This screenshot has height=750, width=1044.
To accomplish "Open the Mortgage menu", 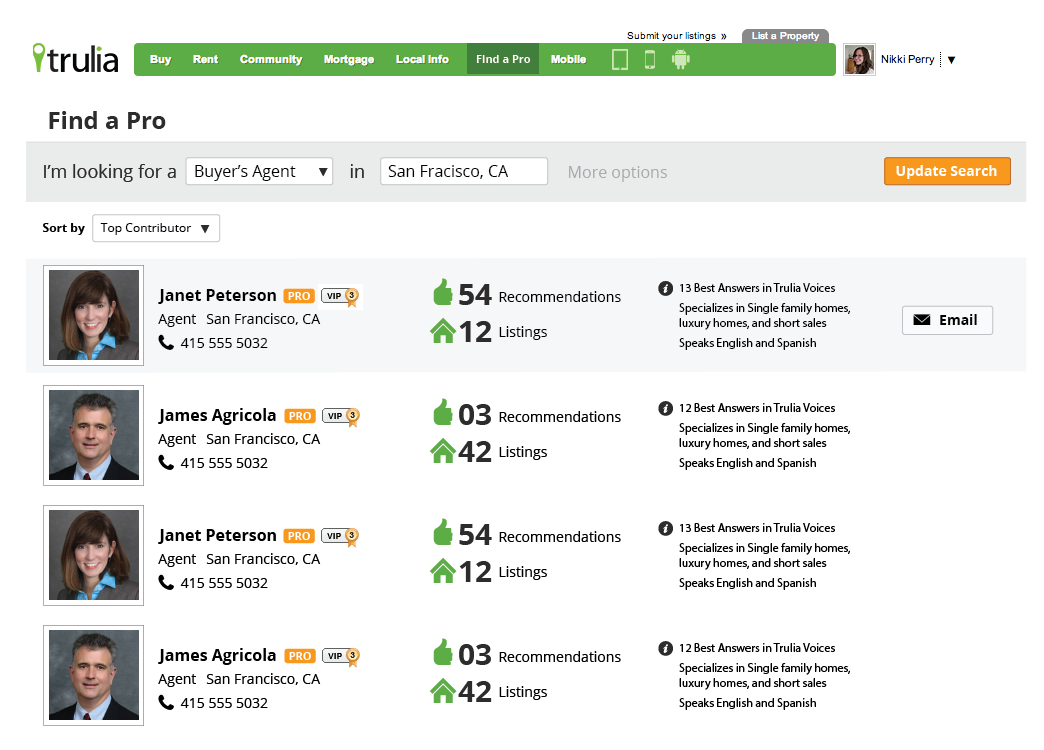I will 349,59.
